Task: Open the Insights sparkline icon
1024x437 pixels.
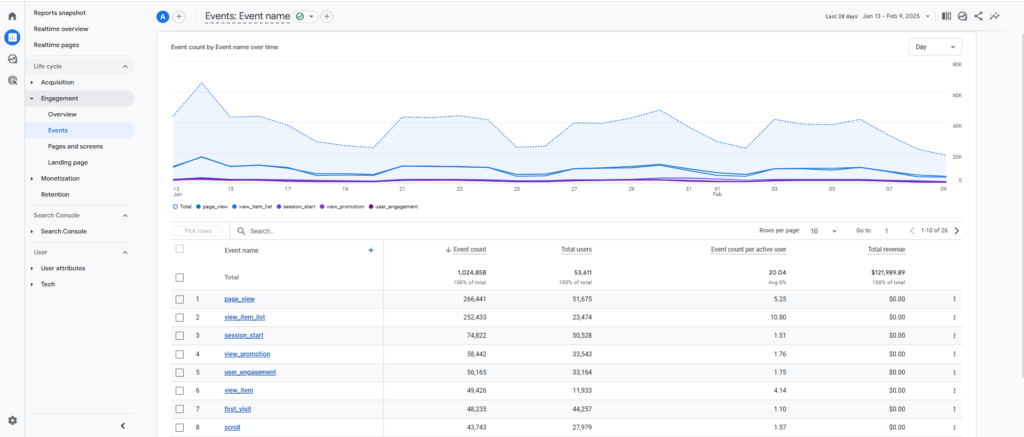Action: [994, 16]
